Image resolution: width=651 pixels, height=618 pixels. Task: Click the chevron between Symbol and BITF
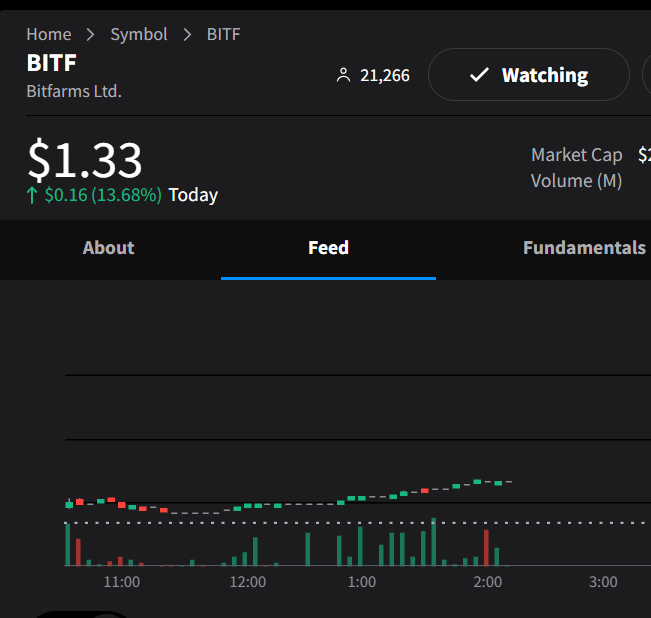coord(187,35)
